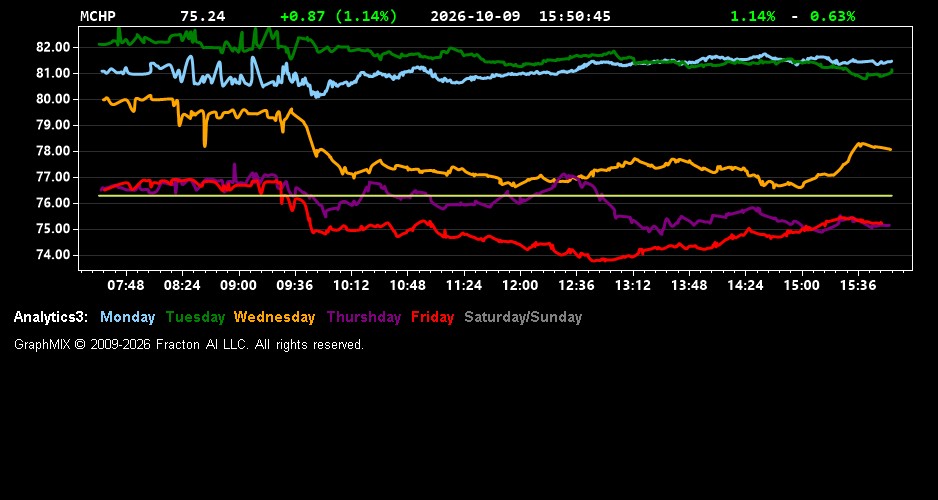Click the 1.14% range high value
Viewport: 938px width, 500px height.
(753, 16)
